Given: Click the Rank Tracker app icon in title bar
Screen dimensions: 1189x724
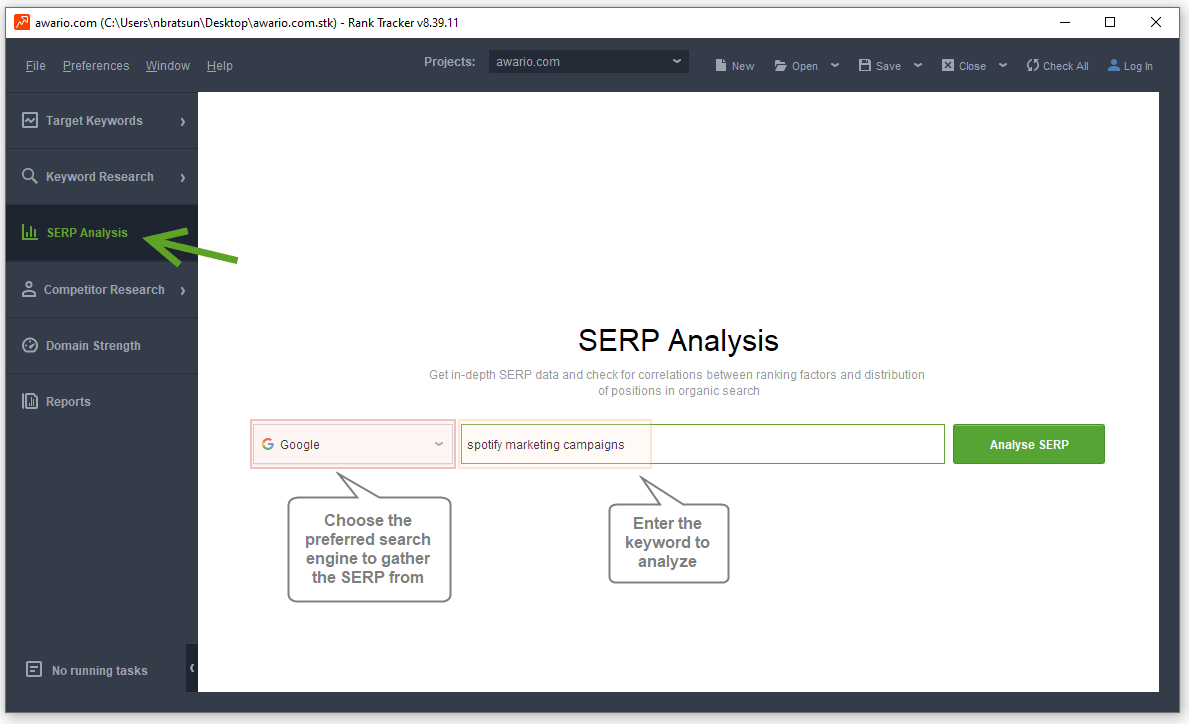Looking at the screenshot, I should pos(22,22).
